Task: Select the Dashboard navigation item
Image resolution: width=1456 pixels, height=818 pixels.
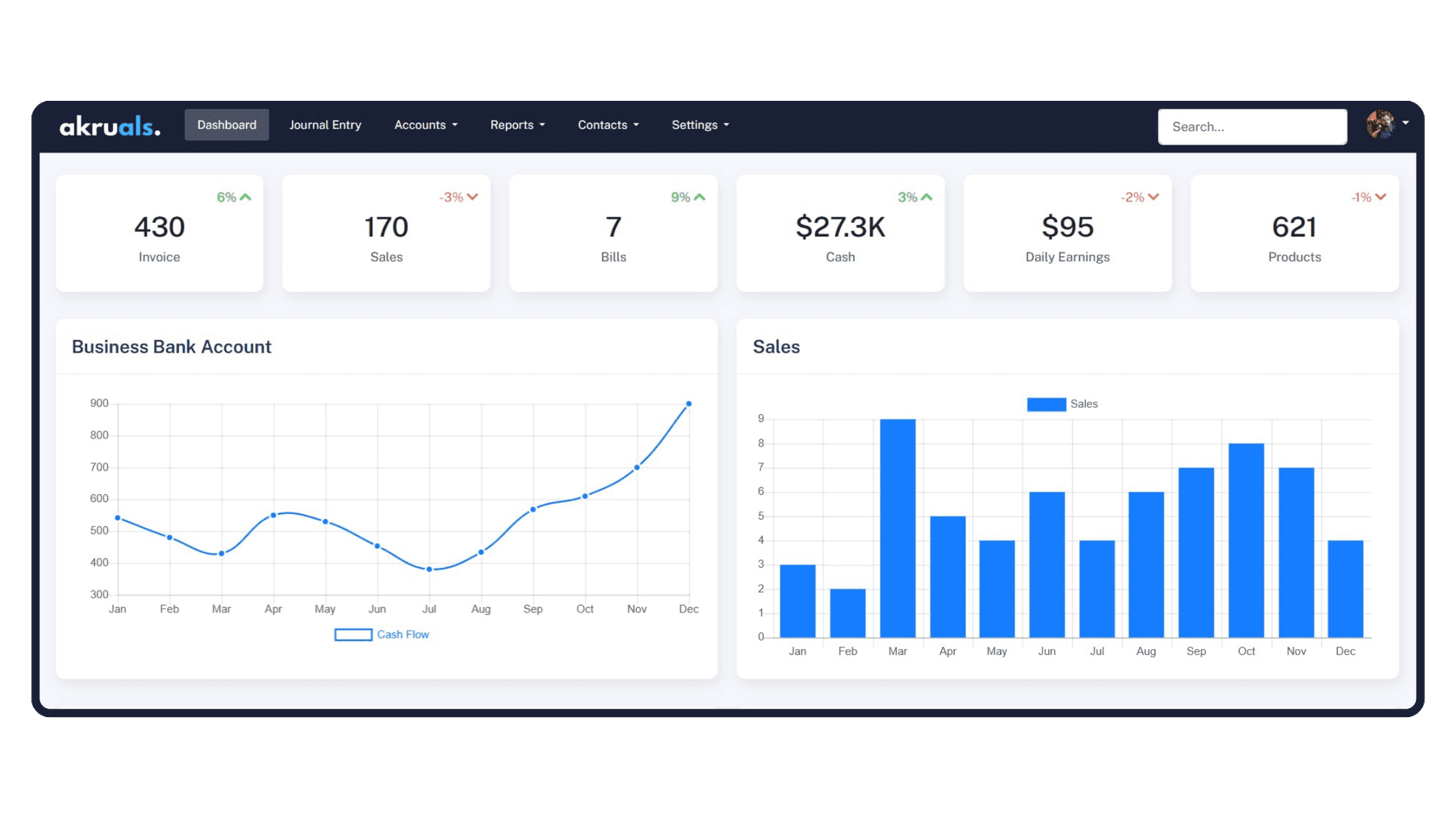Action: (226, 125)
